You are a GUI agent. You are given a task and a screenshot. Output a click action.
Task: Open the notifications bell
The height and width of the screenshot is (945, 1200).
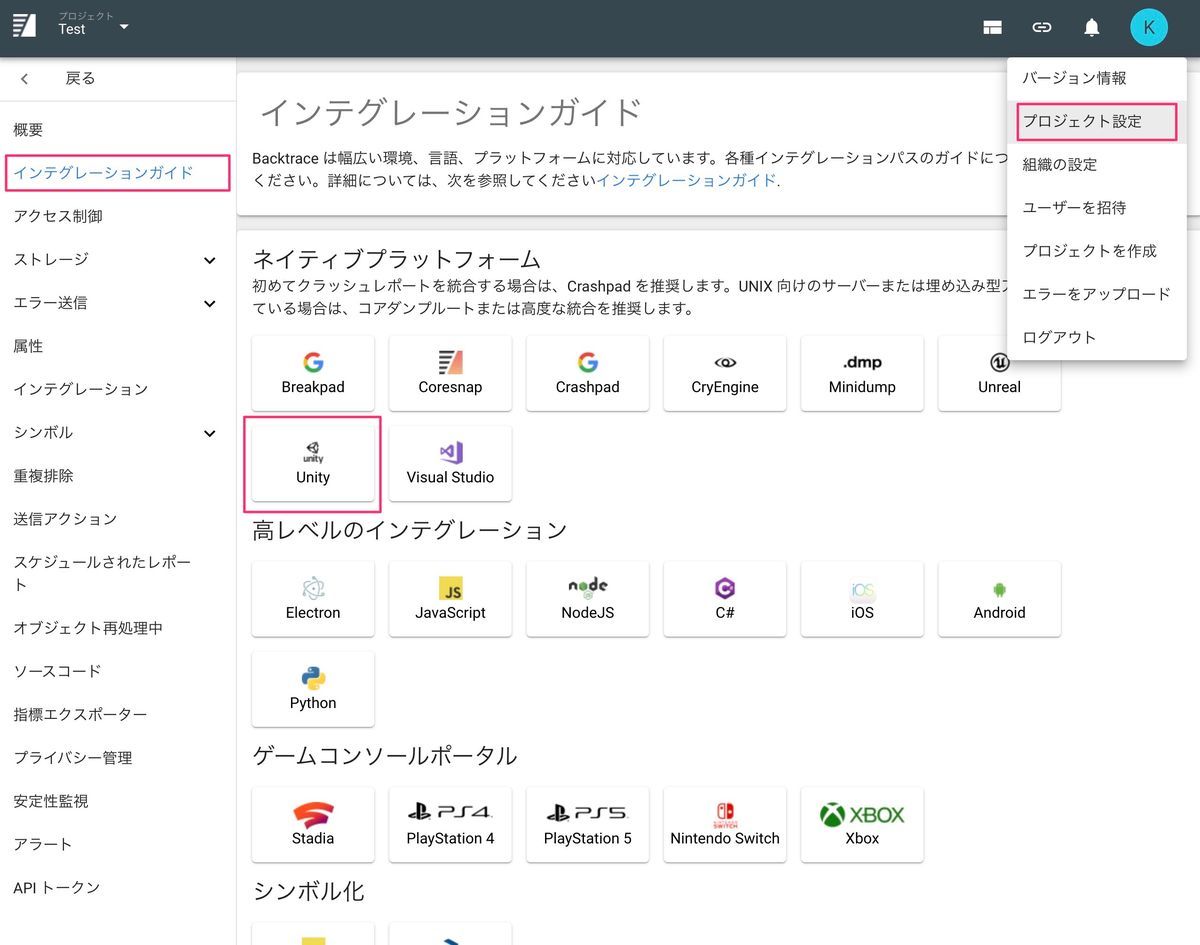click(x=1092, y=27)
